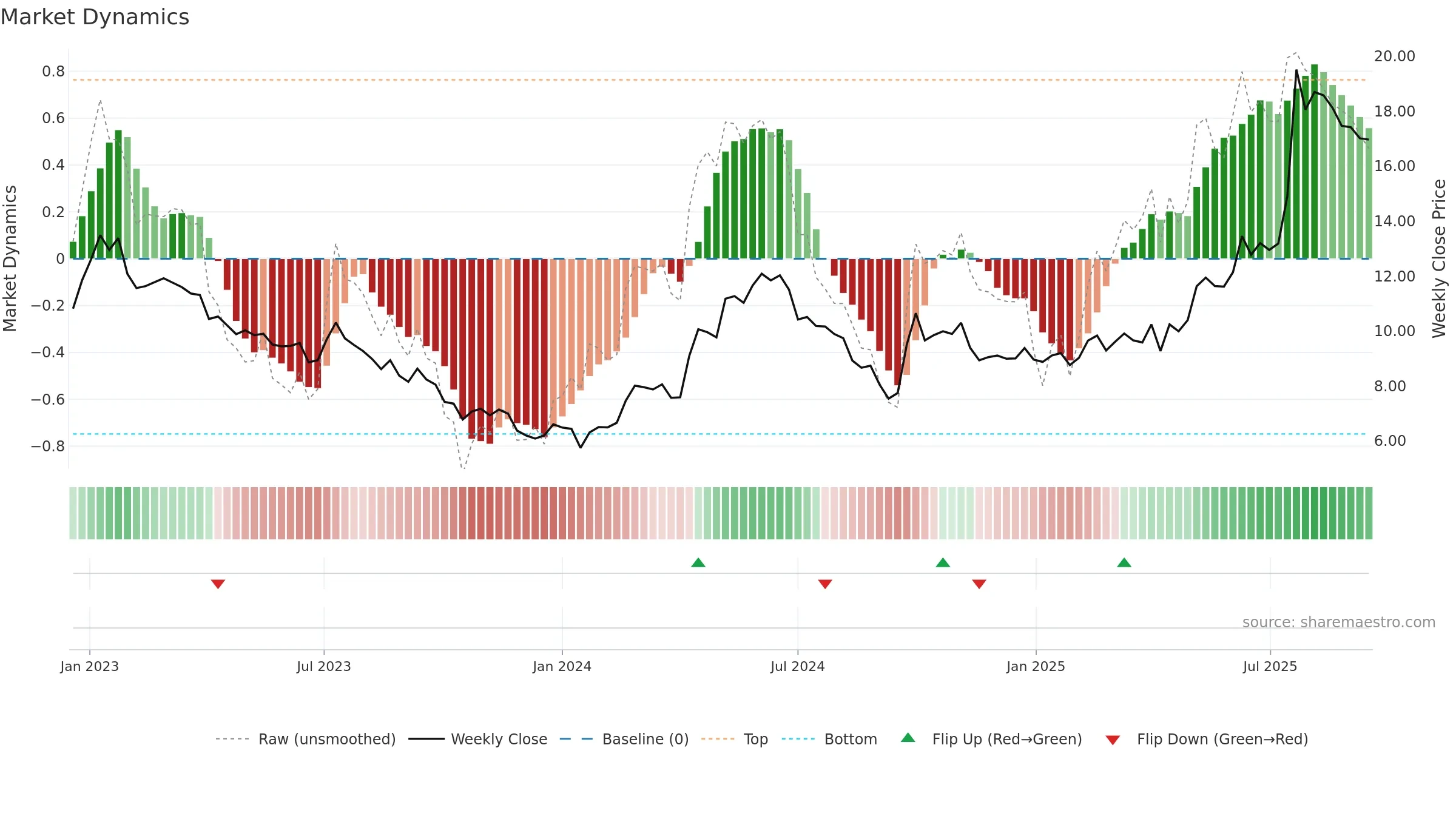Screen dimensions: 1456x819
Task: Toggle the Flip Up (Red→Green) legend entry
Action: (x=991, y=739)
